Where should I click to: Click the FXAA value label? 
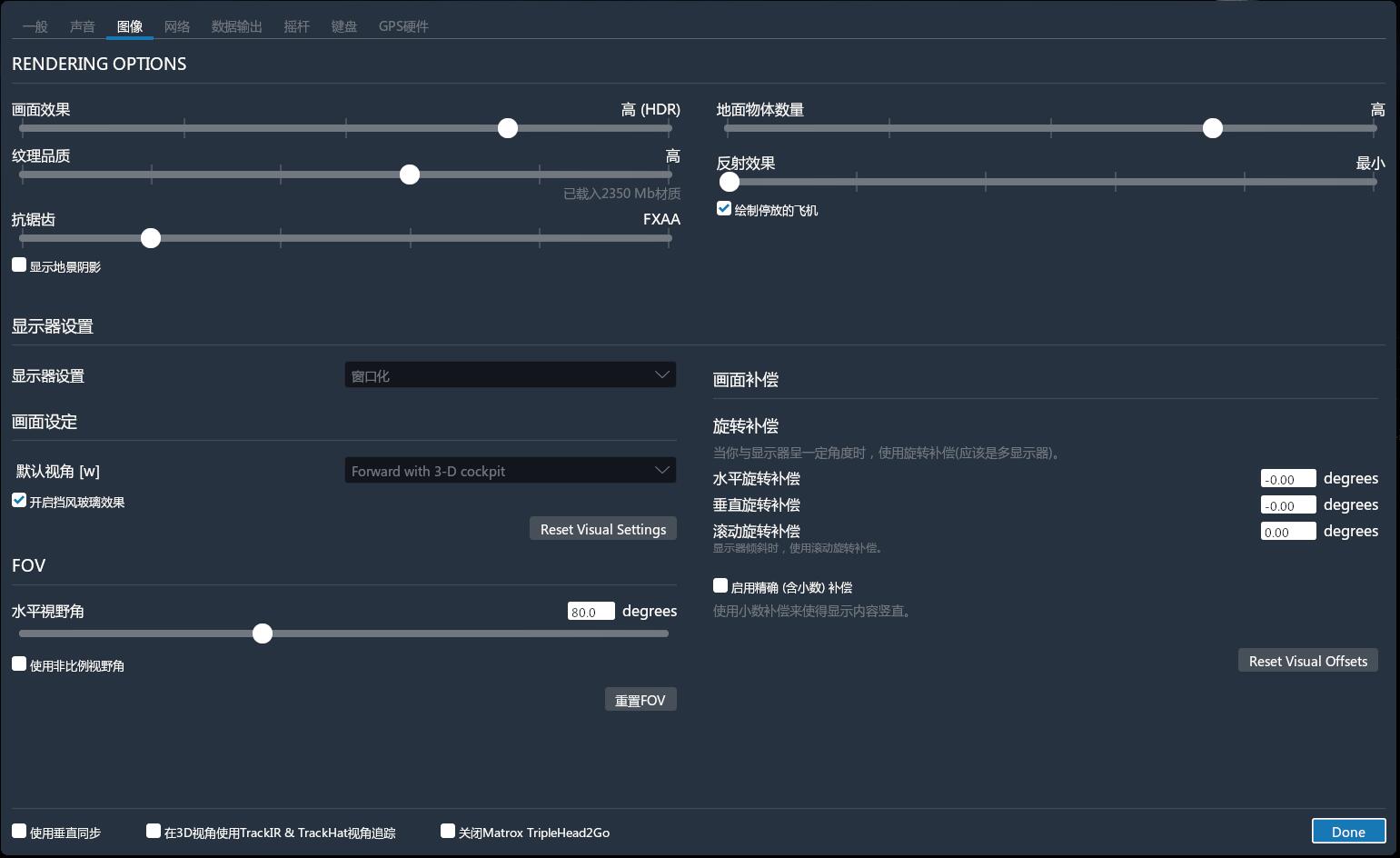[x=661, y=219]
